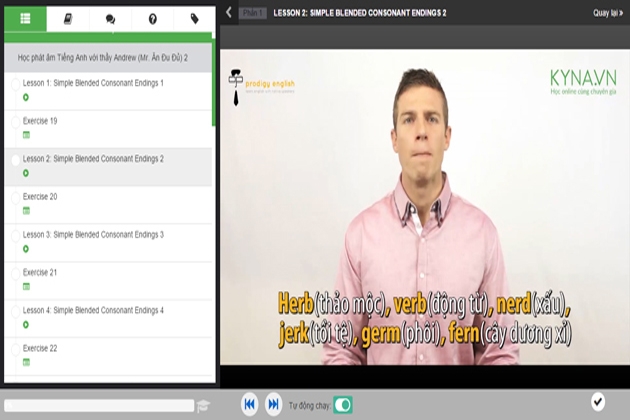The width and height of the screenshot is (630, 420).
Task: Collapse sidebar with left chevron arrow
Action: (229, 12)
